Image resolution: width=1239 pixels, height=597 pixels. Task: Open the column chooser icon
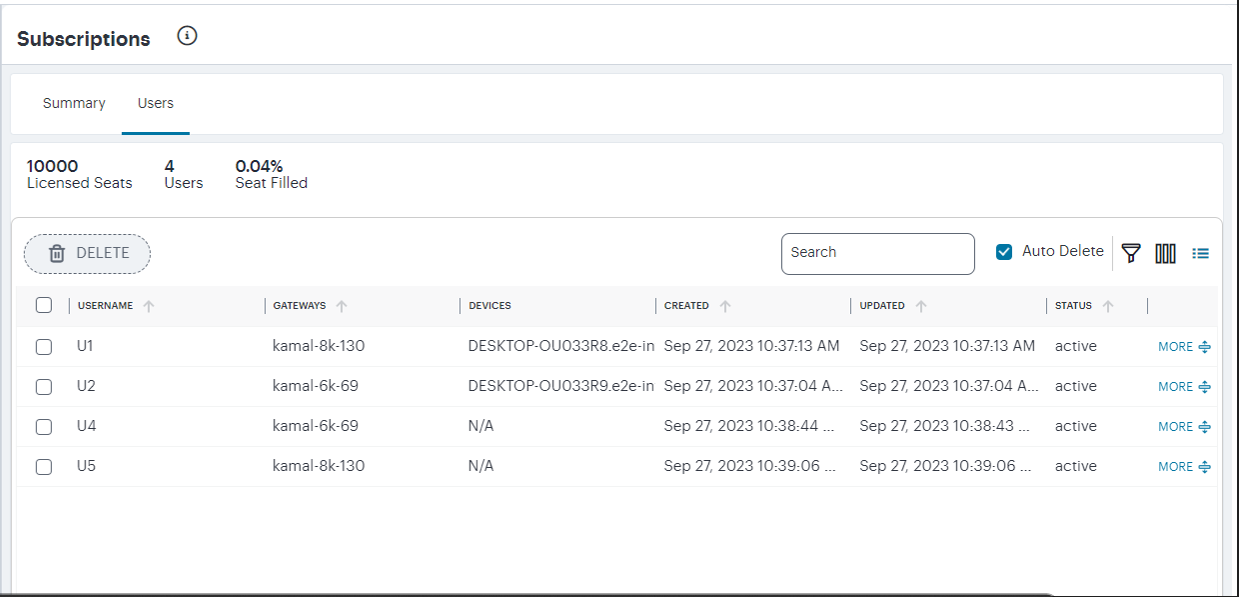pyautogui.click(x=1165, y=253)
